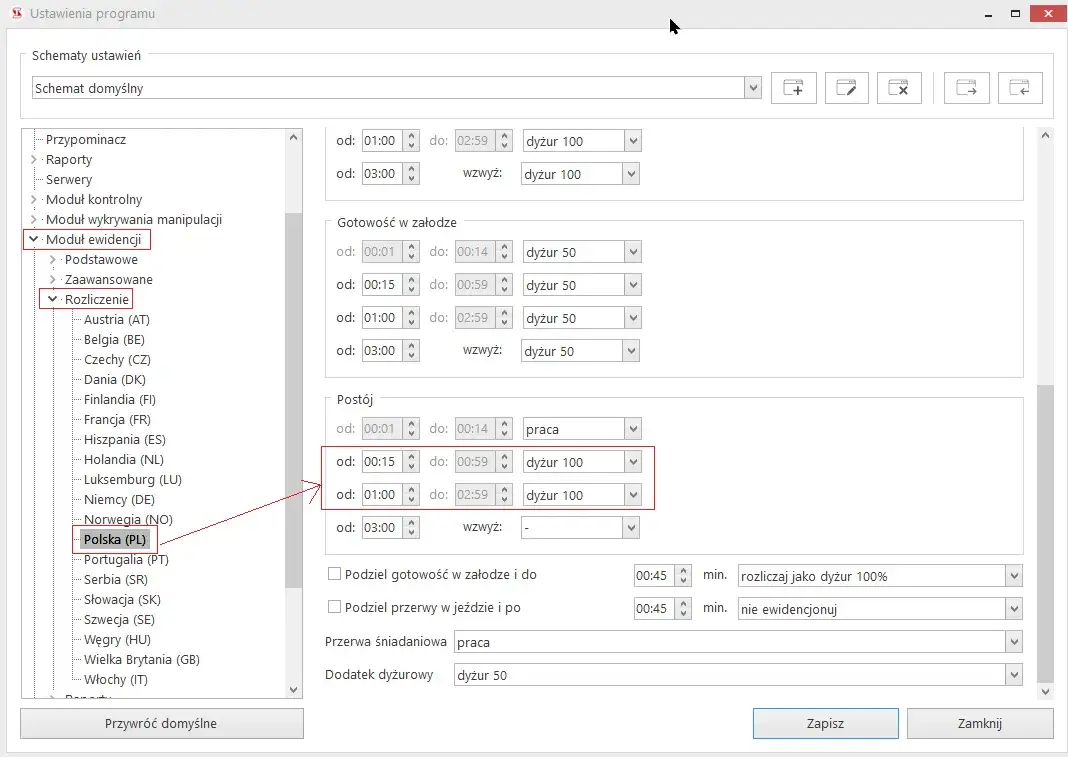Image resolution: width=1068 pixels, height=757 pixels.
Task: Click the export scheme icon with right arrow
Action: (966, 88)
